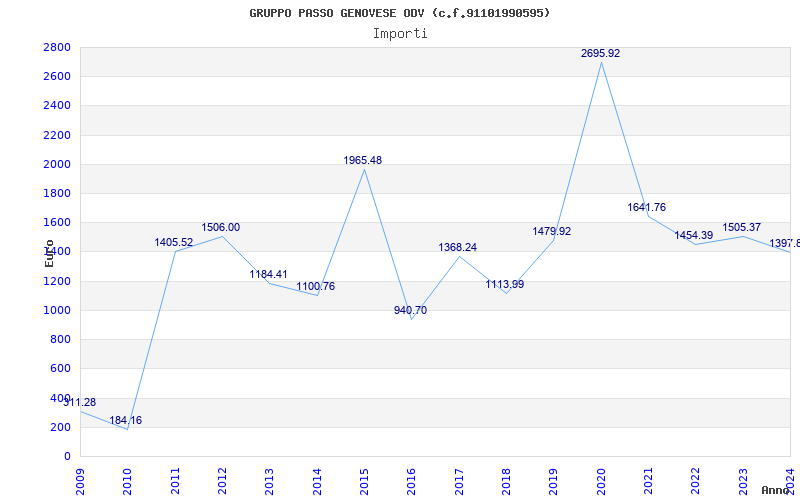Click the 2020 x-axis year label
Viewport: 800px width, 500px height.
pos(601,482)
